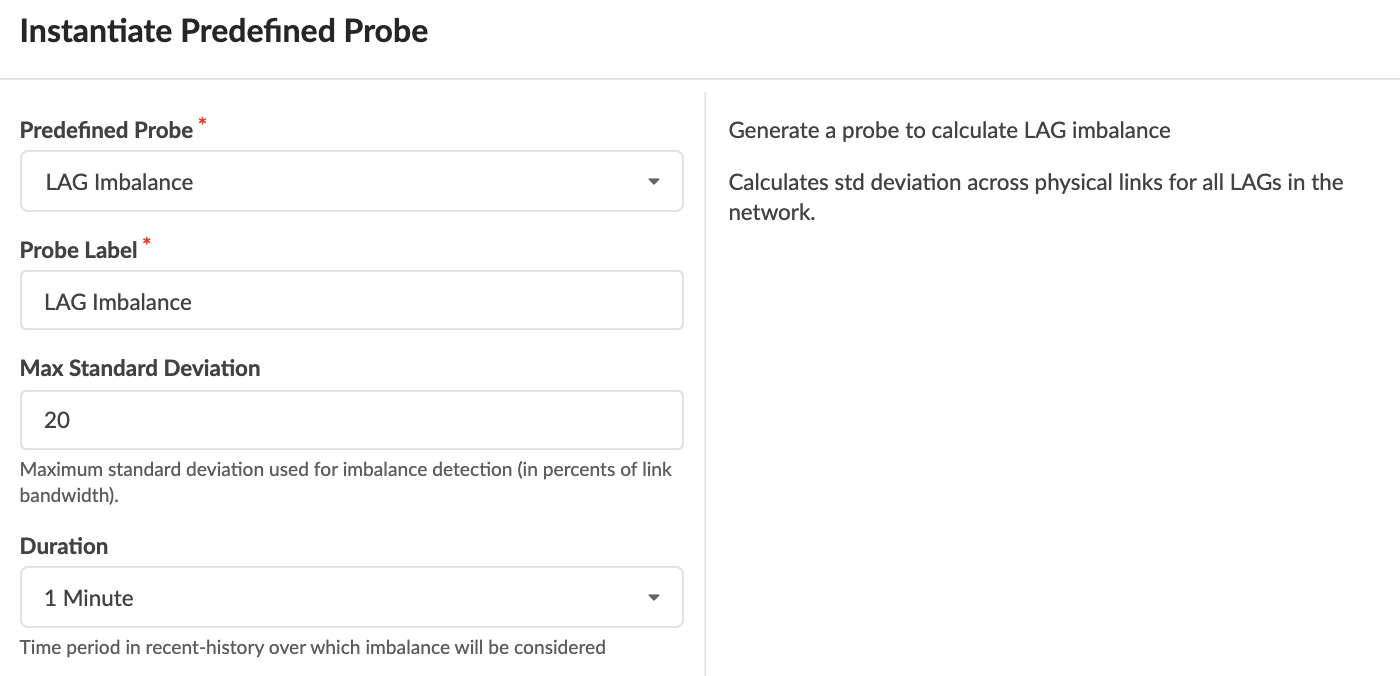Click the Max Standard Deviation field label
Screen dimensions: 1400x676
(x=140, y=368)
